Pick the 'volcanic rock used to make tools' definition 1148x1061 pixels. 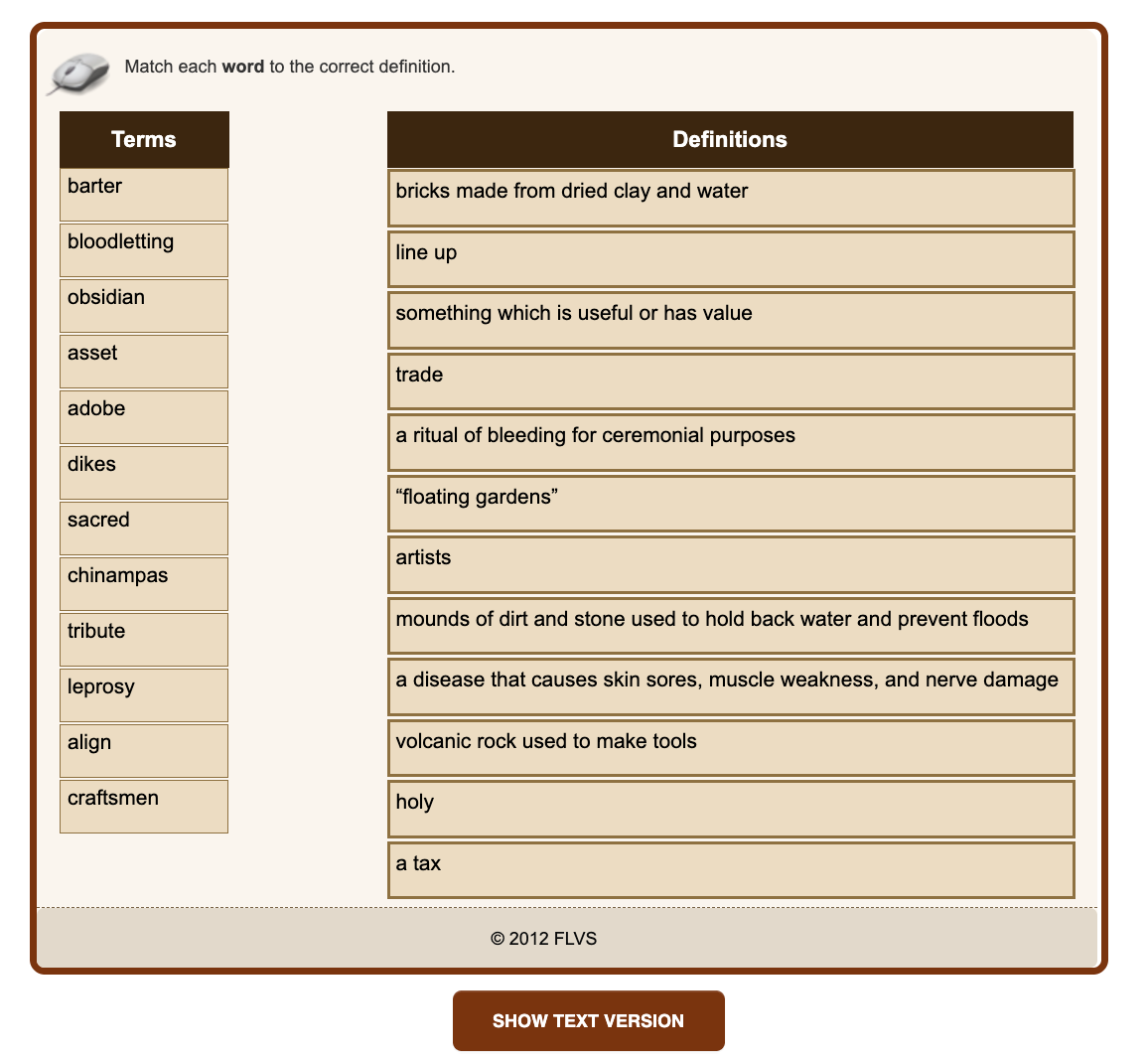[x=731, y=748]
